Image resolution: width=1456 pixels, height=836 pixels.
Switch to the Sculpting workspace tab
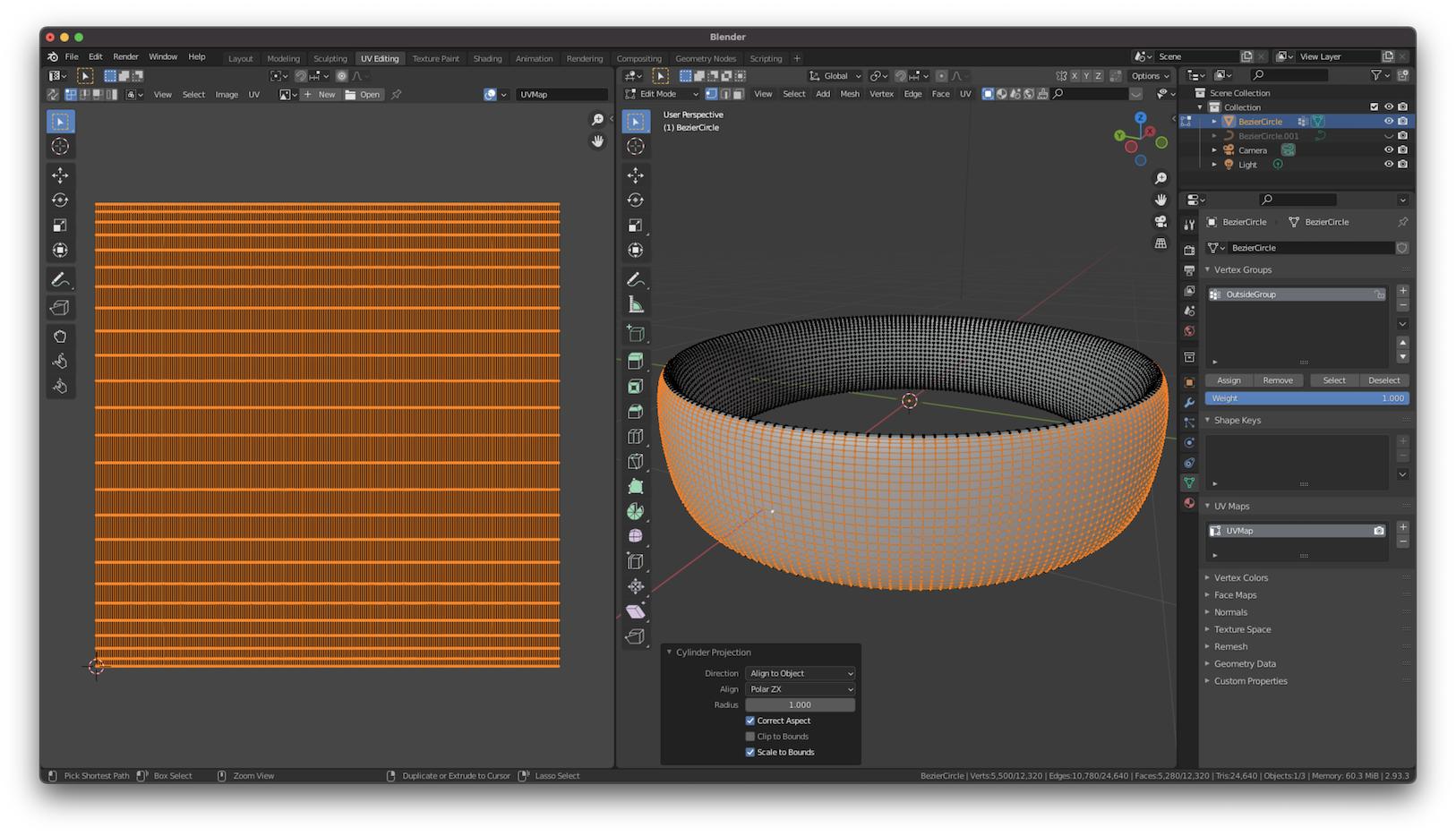tap(330, 59)
